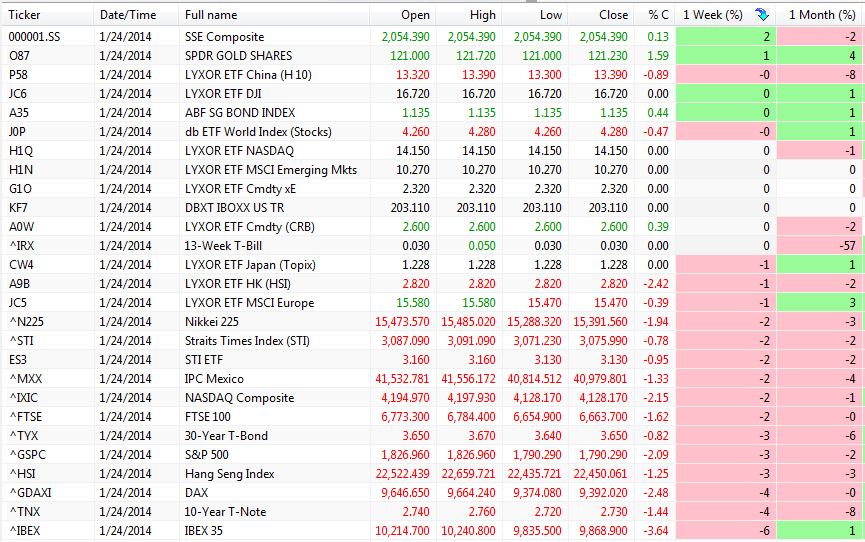
Task: Click the Nikkei 225 name cell
Action: click(x=214, y=321)
